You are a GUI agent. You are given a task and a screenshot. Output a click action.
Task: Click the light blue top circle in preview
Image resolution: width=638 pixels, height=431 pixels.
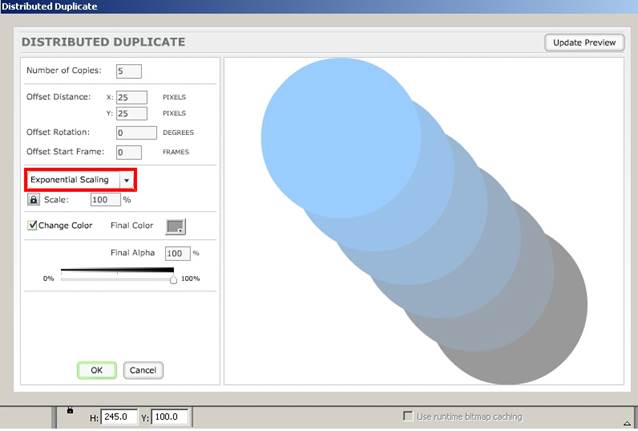click(x=341, y=138)
